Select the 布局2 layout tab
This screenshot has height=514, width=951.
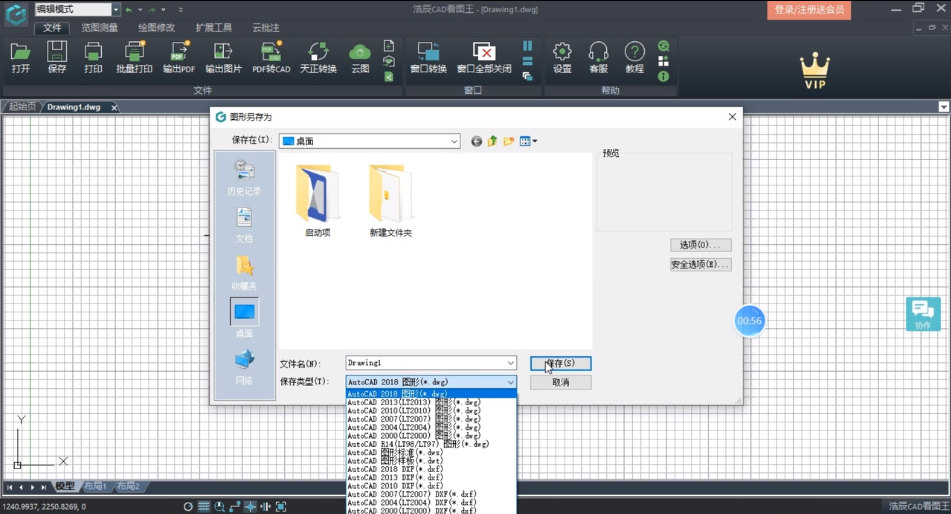point(128,487)
